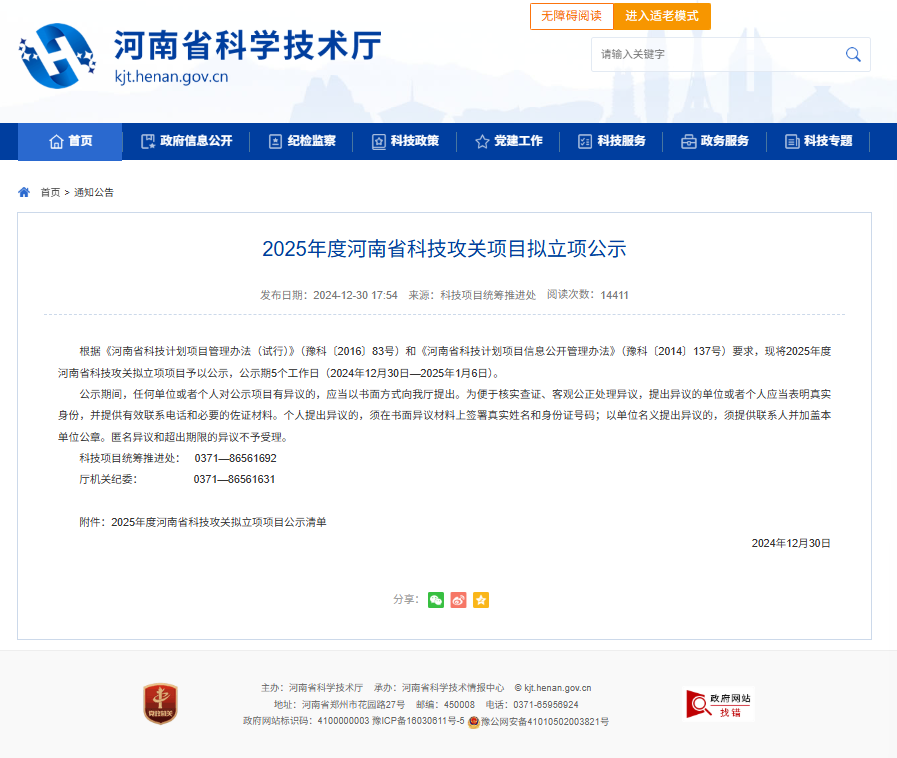Share to QQ Zone star icon

[x=481, y=600]
